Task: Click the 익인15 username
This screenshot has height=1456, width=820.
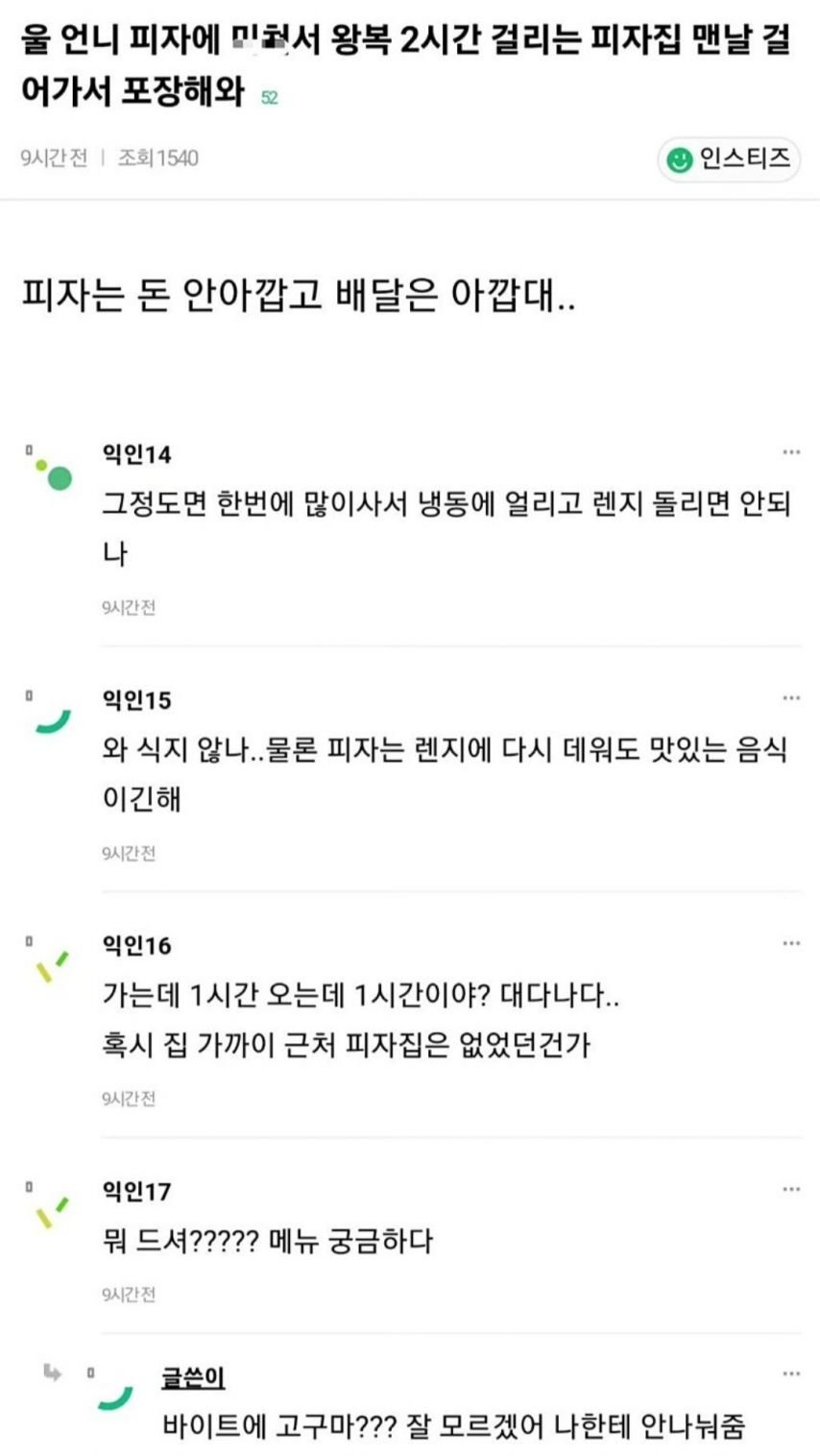Action: (x=136, y=700)
